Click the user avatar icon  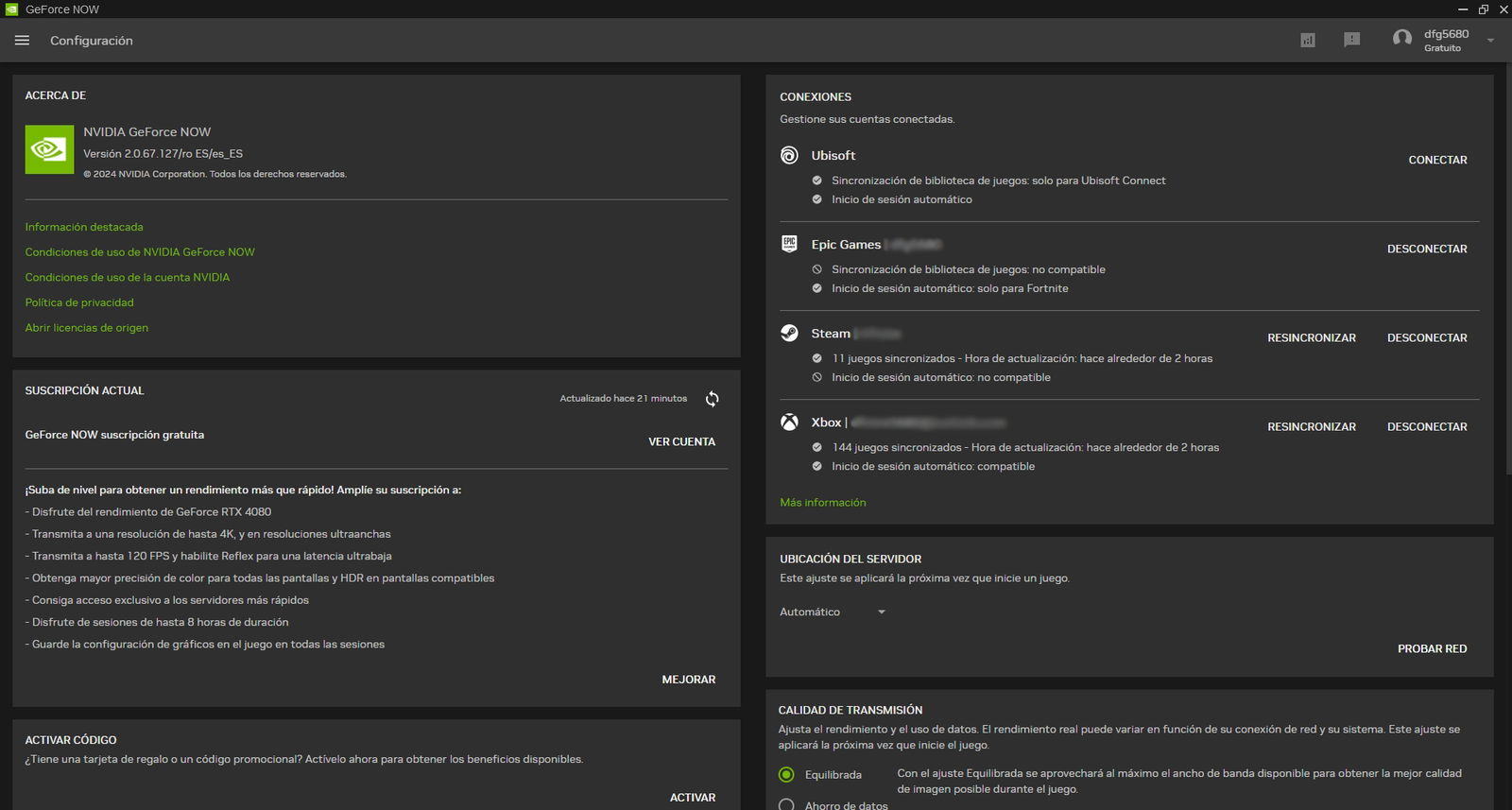pyautogui.click(x=1402, y=39)
